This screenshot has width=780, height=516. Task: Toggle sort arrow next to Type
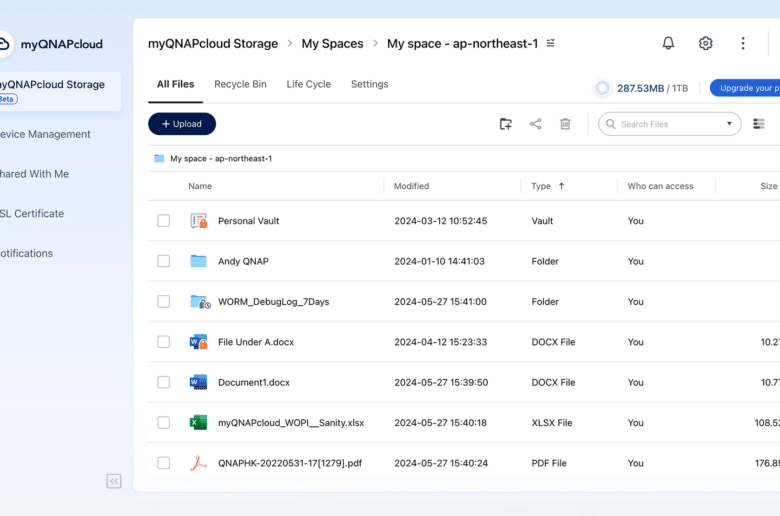tap(562, 186)
